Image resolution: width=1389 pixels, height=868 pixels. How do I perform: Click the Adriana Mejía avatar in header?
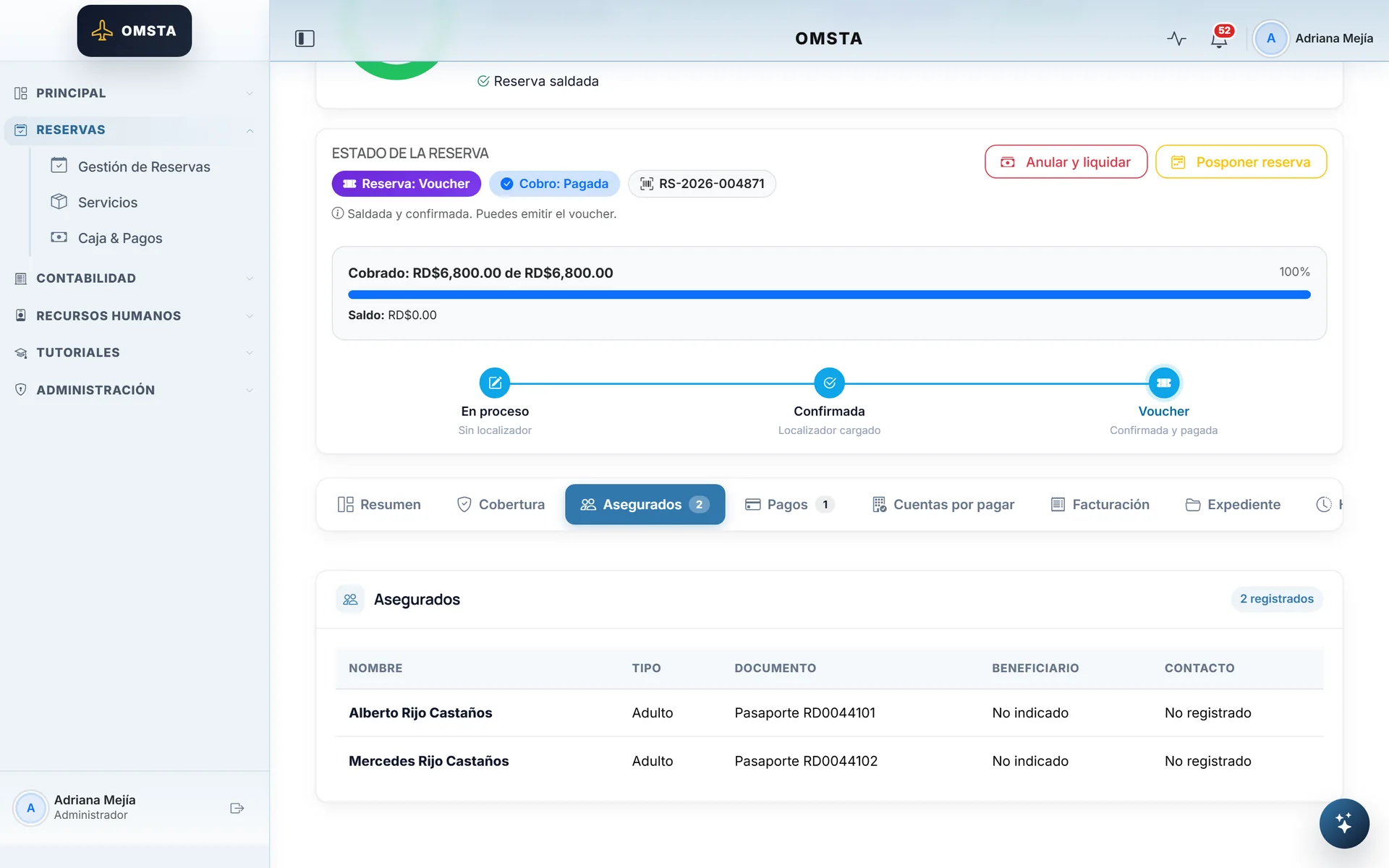pos(1270,38)
